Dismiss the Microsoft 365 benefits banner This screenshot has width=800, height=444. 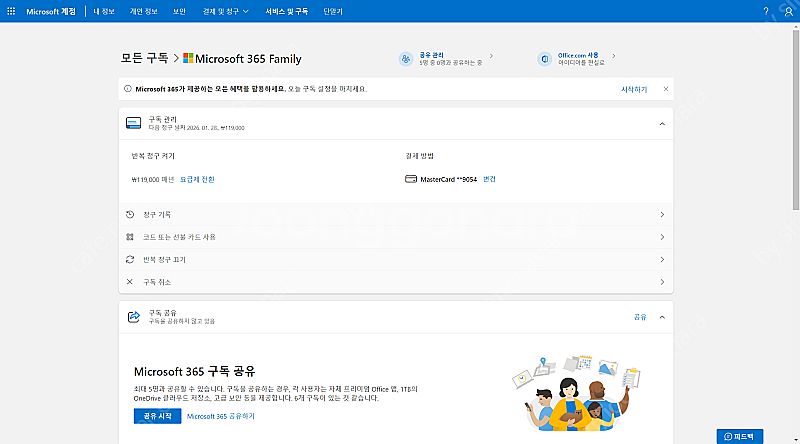pyautogui.click(x=666, y=89)
